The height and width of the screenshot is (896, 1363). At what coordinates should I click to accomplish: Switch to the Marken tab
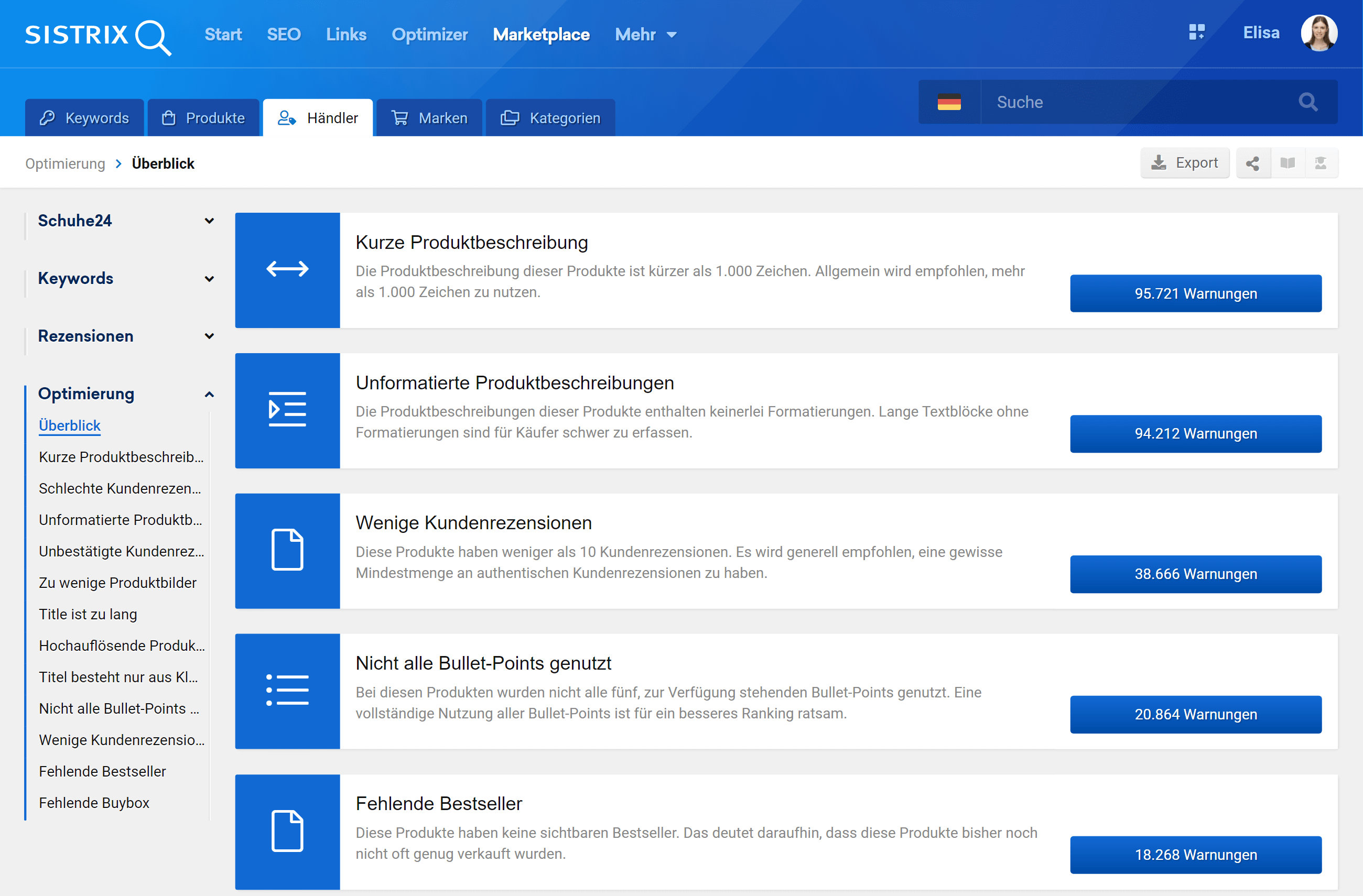pyautogui.click(x=429, y=118)
